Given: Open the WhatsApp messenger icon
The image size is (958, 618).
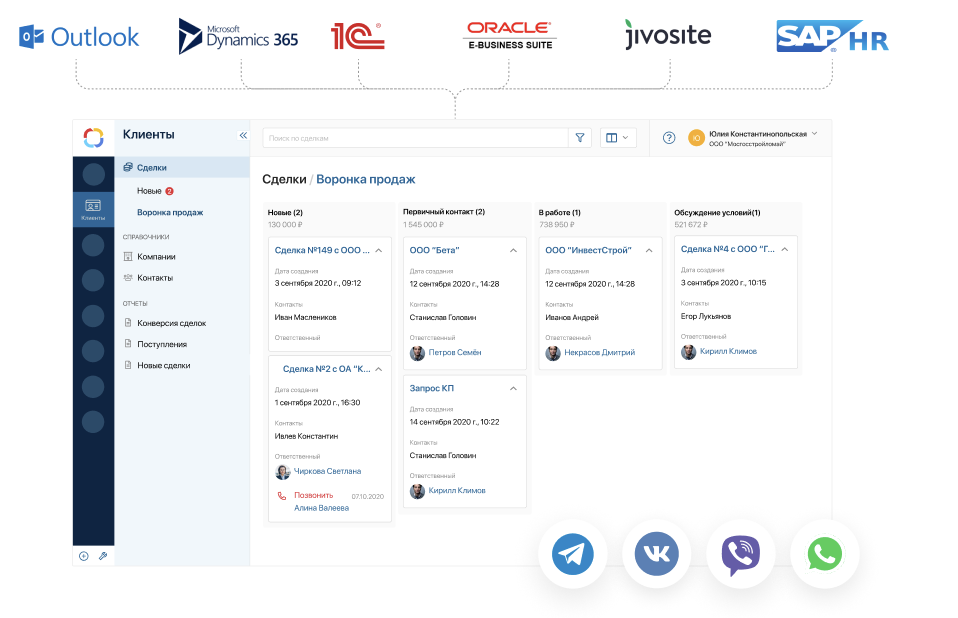Looking at the screenshot, I should click(823, 553).
